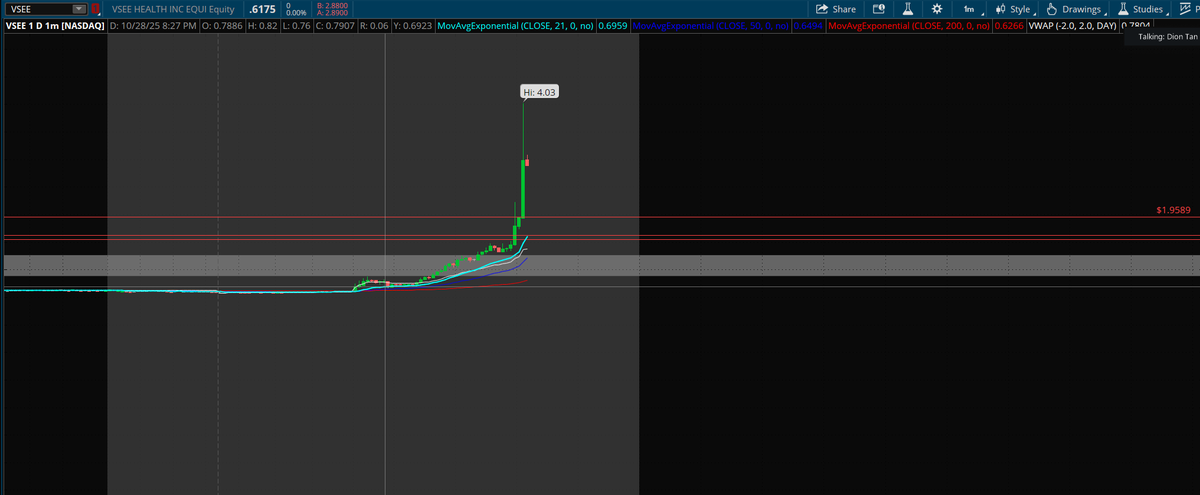Open the Drawings menu
The height and width of the screenshot is (495, 1200).
click(x=1074, y=9)
